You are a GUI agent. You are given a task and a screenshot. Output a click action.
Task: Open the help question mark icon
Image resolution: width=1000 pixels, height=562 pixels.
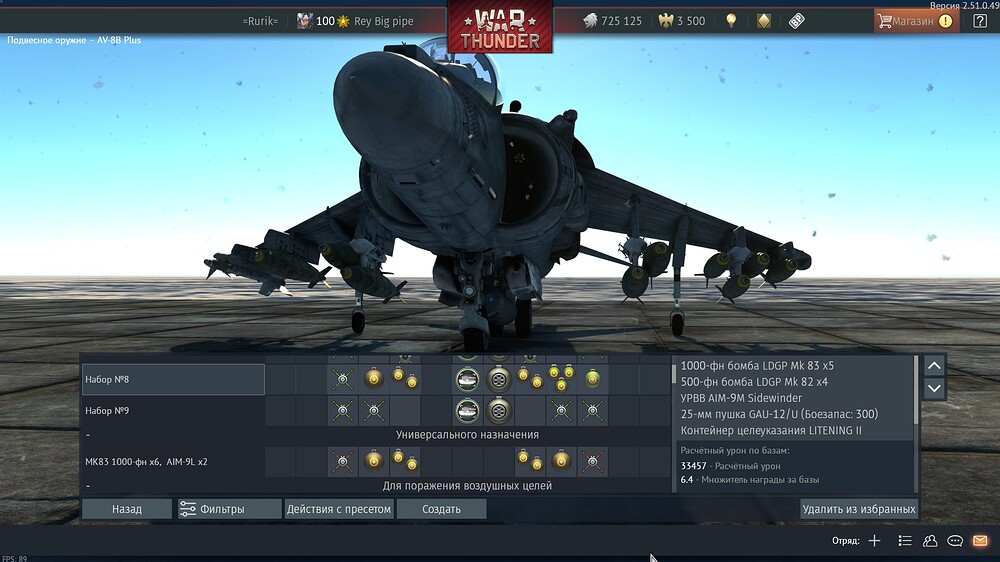[x=979, y=21]
